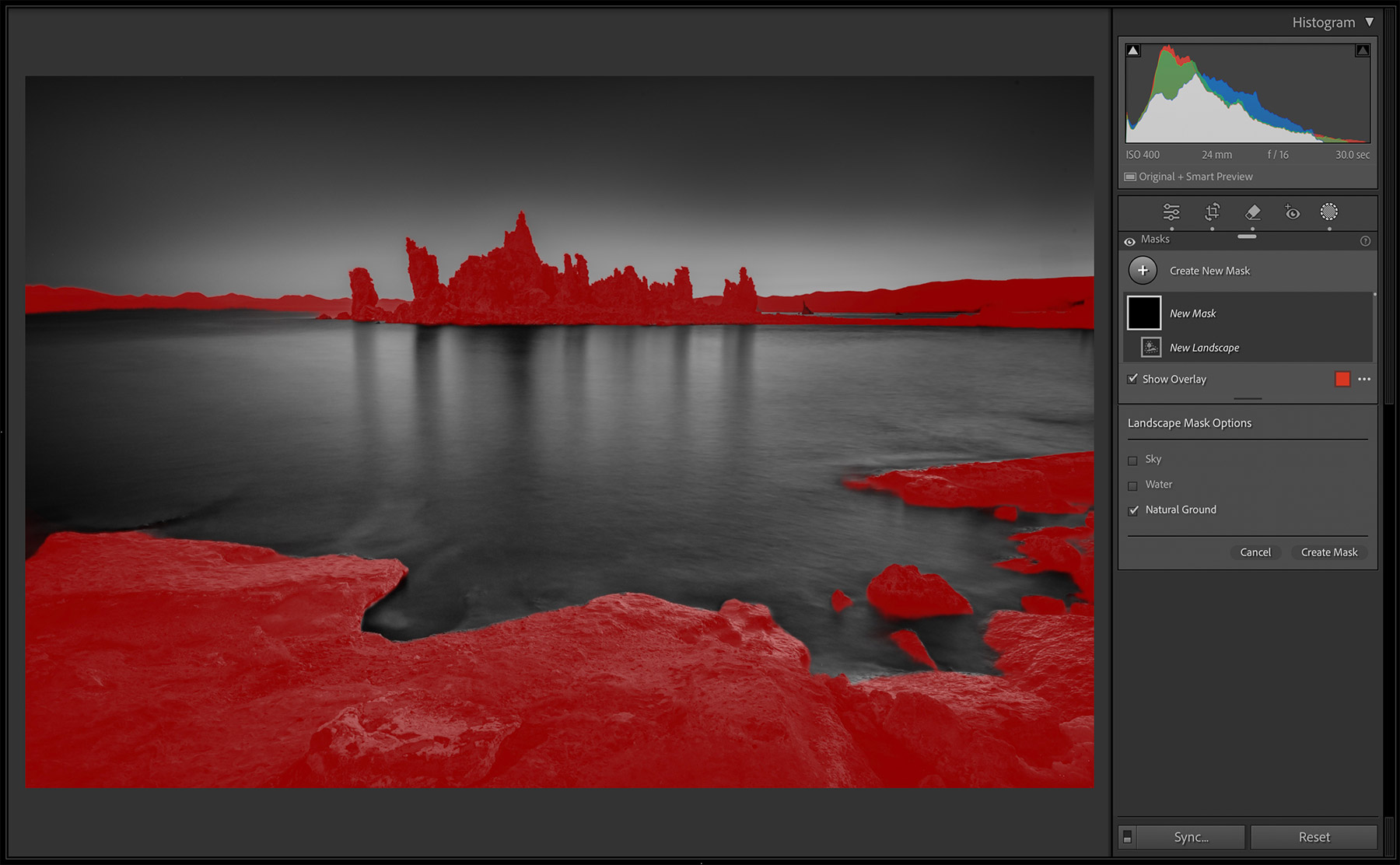Click Create New Mask label
Viewport: 1400px width, 865px height.
click(x=1209, y=271)
